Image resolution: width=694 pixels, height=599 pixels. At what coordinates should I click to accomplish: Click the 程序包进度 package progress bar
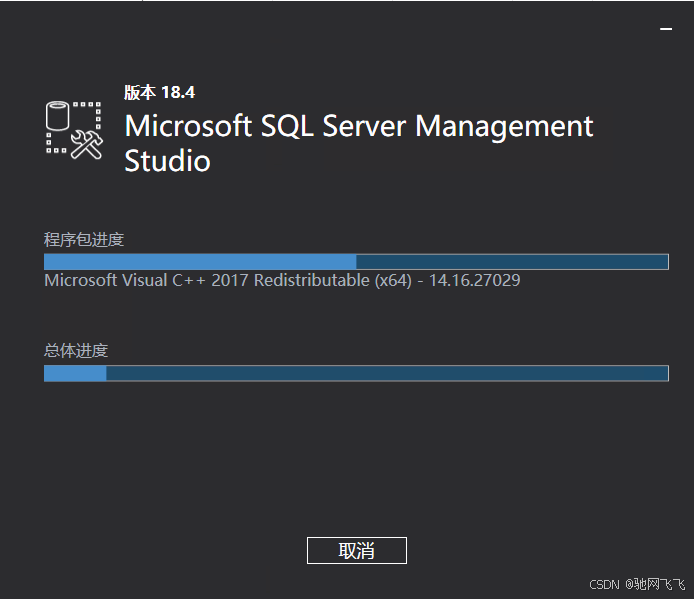[356, 262]
